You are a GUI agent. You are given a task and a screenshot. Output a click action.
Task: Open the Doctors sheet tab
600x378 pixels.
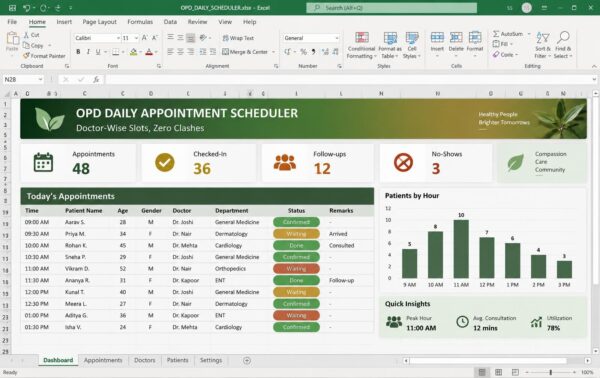[x=145, y=360]
